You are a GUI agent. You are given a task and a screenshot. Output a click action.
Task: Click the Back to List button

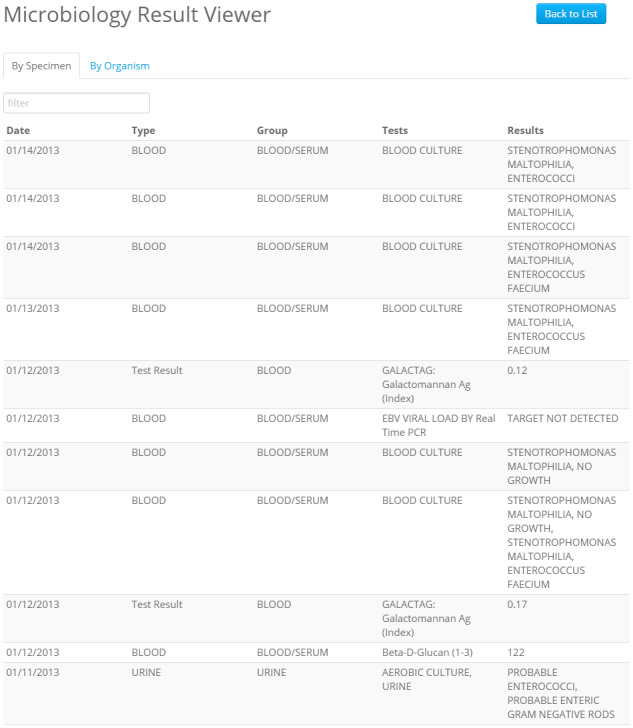[x=571, y=14]
